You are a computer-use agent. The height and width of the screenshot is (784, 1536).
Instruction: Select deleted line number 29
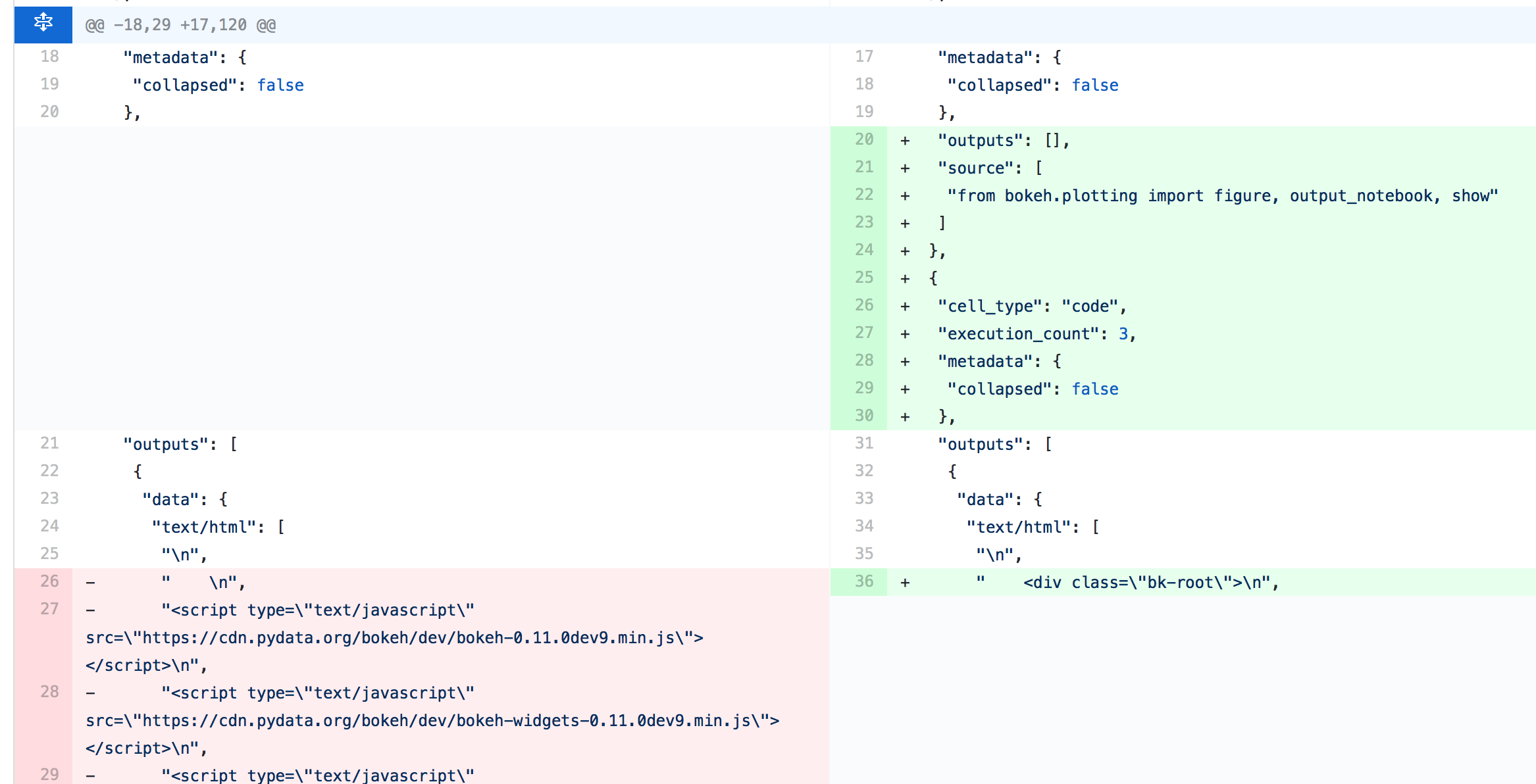[x=49, y=774]
